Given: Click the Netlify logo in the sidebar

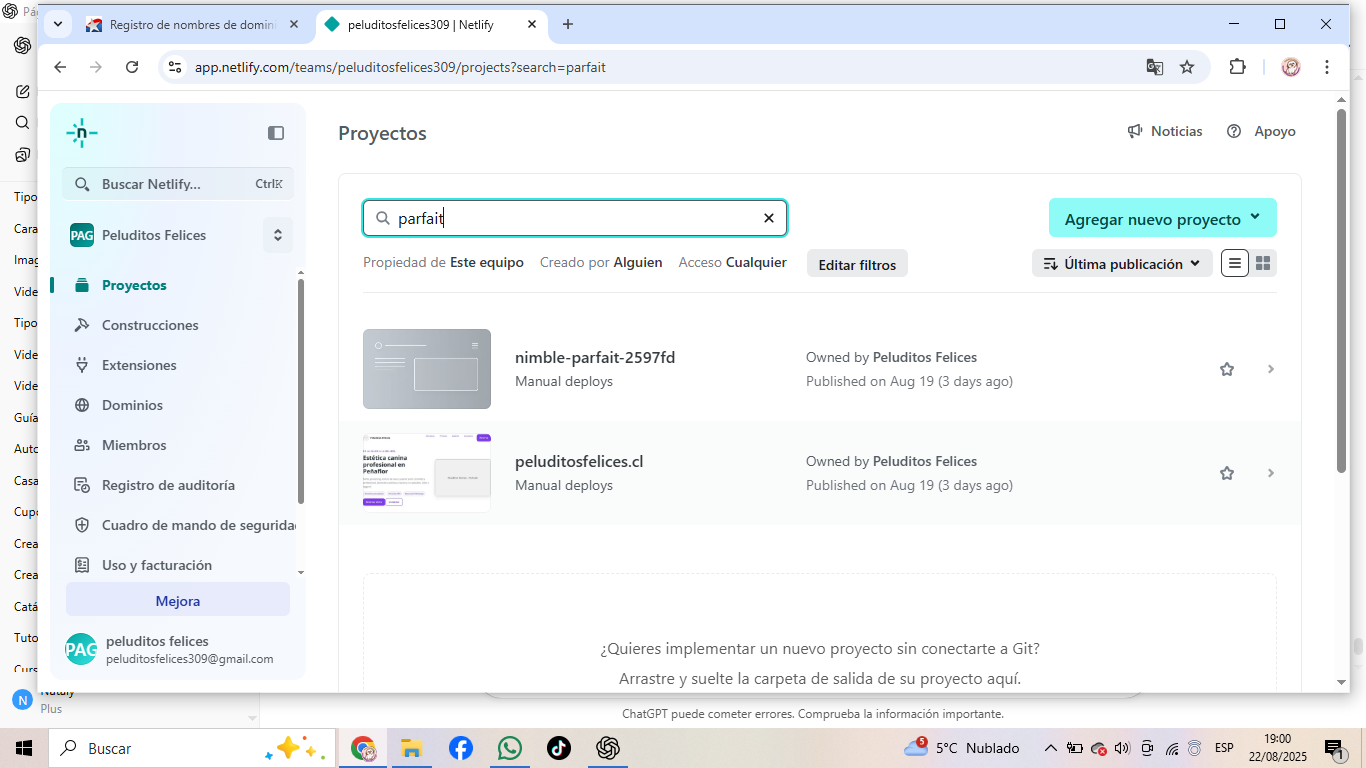Looking at the screenshot, I should click(82, 133).
